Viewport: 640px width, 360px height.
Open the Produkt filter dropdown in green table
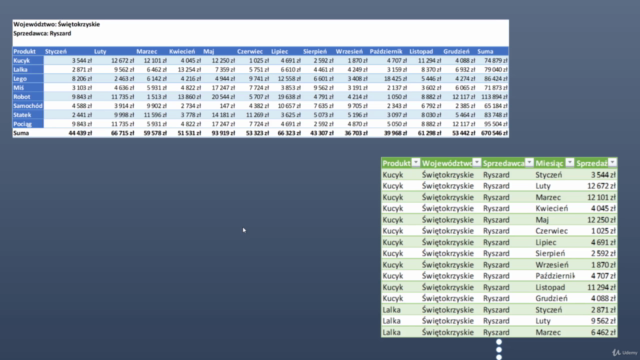point(416,162)
